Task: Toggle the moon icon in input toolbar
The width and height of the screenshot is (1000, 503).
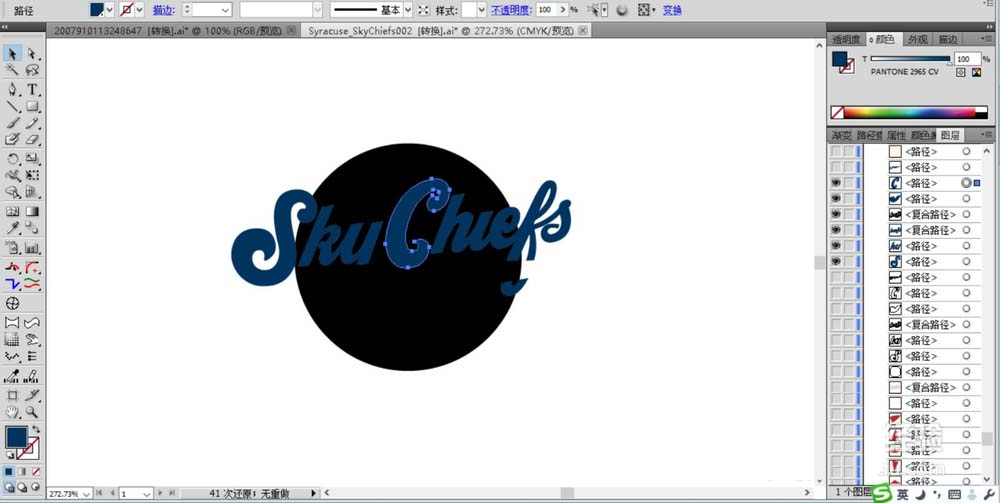Action: (x=921, y=494)
